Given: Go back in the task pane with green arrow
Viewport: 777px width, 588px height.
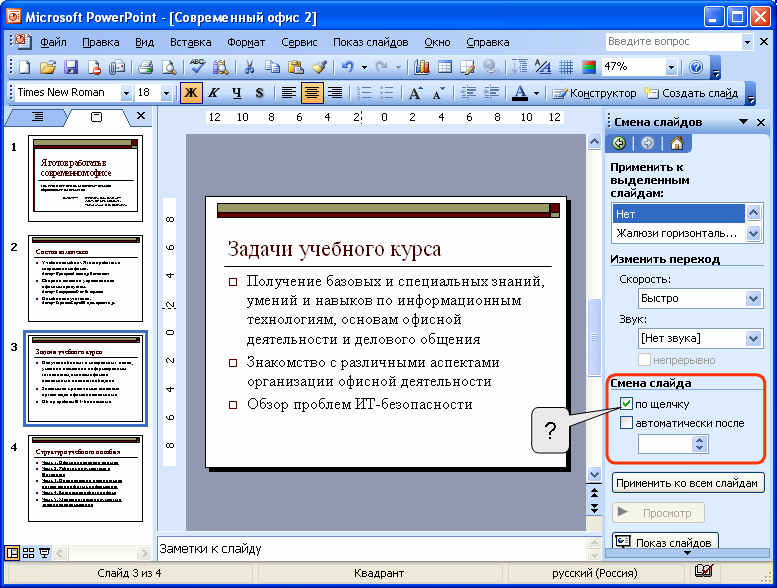Looking at the screenshot, I should point(619,144).
